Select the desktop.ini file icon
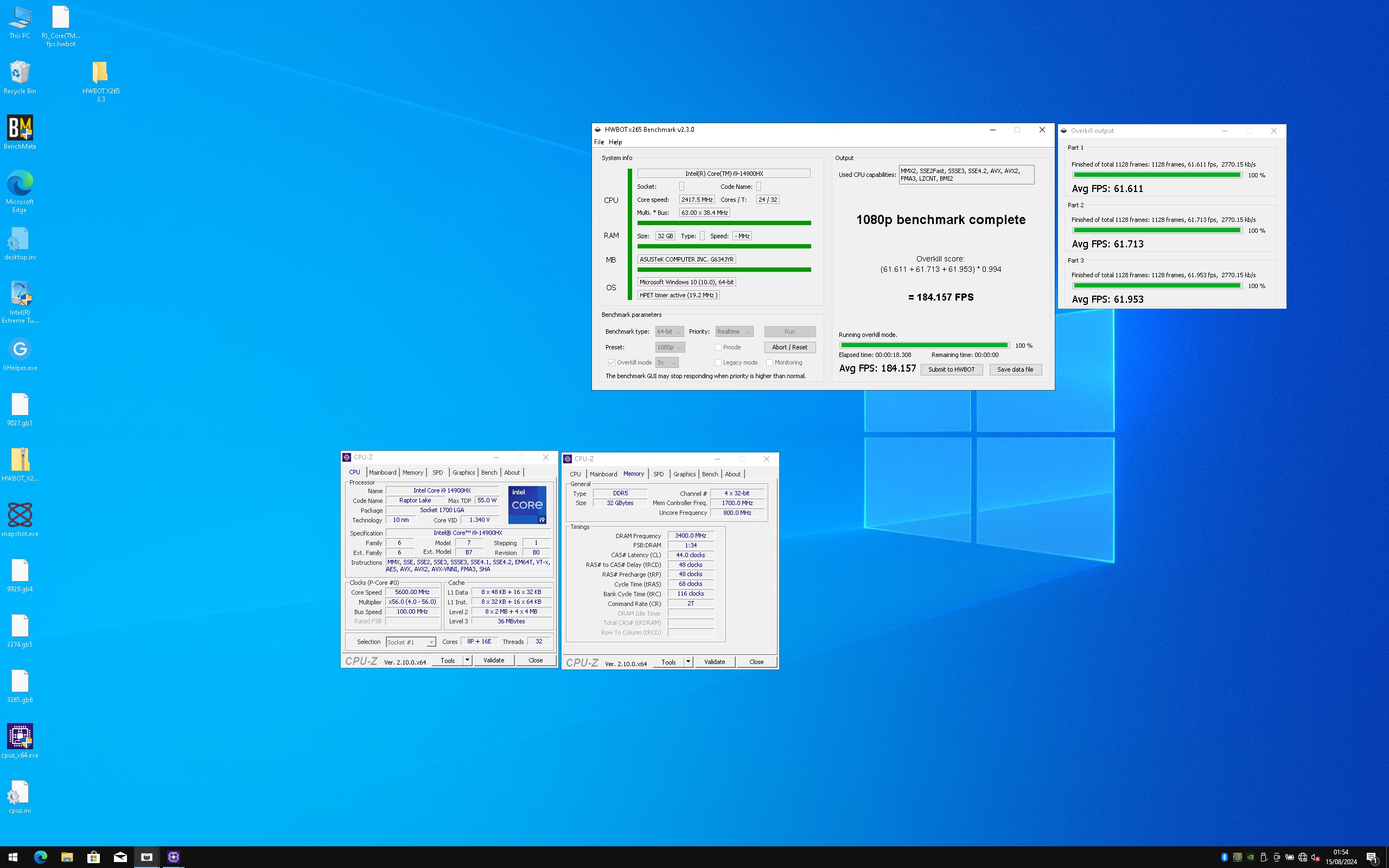1389x868 pixels. (20, 244)
